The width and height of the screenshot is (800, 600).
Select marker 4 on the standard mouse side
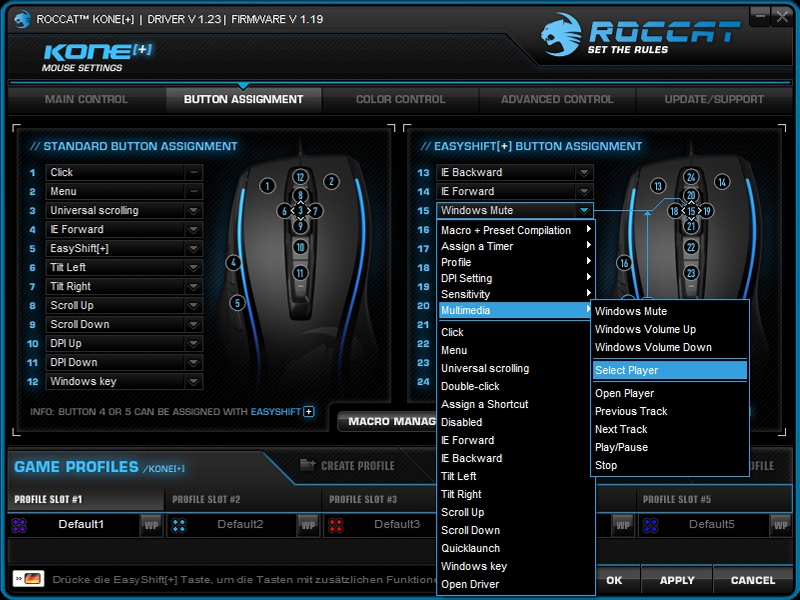(233, 263)
